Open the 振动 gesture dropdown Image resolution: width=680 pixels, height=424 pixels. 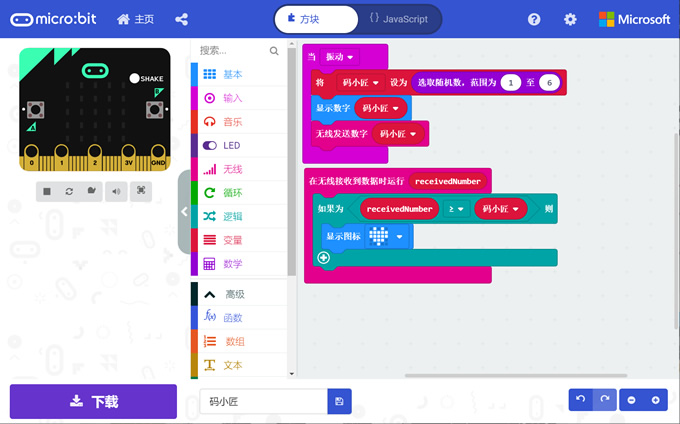339,57
